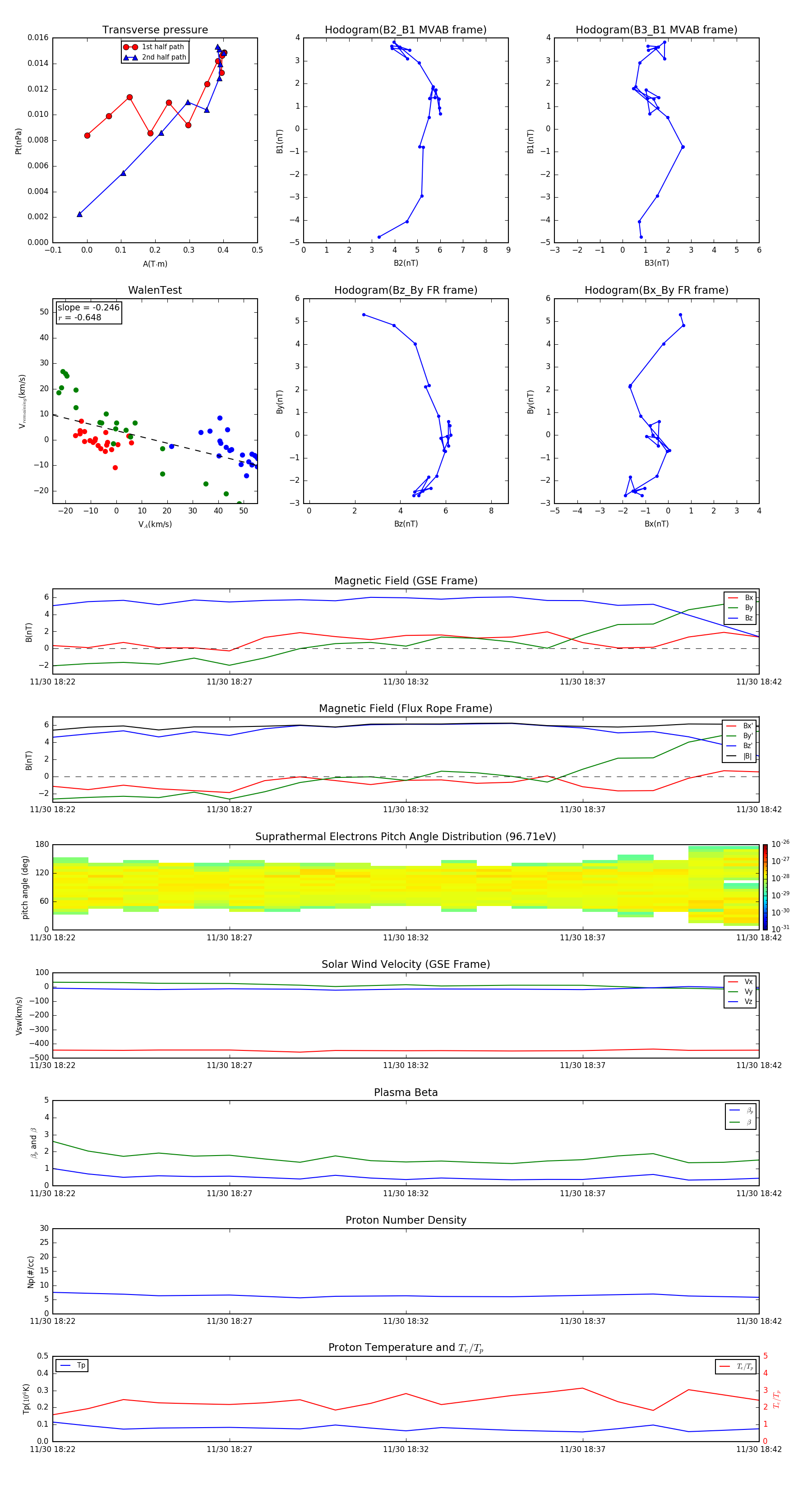812x1489 pixels.
Task: Click the 'Tp(10^6K)' axis label
Action: coord(26,1399)
